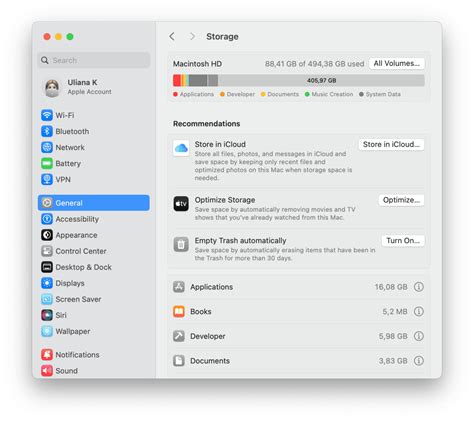Click the 88,41 GB of 494,38 GB used text

coord(314,64)
